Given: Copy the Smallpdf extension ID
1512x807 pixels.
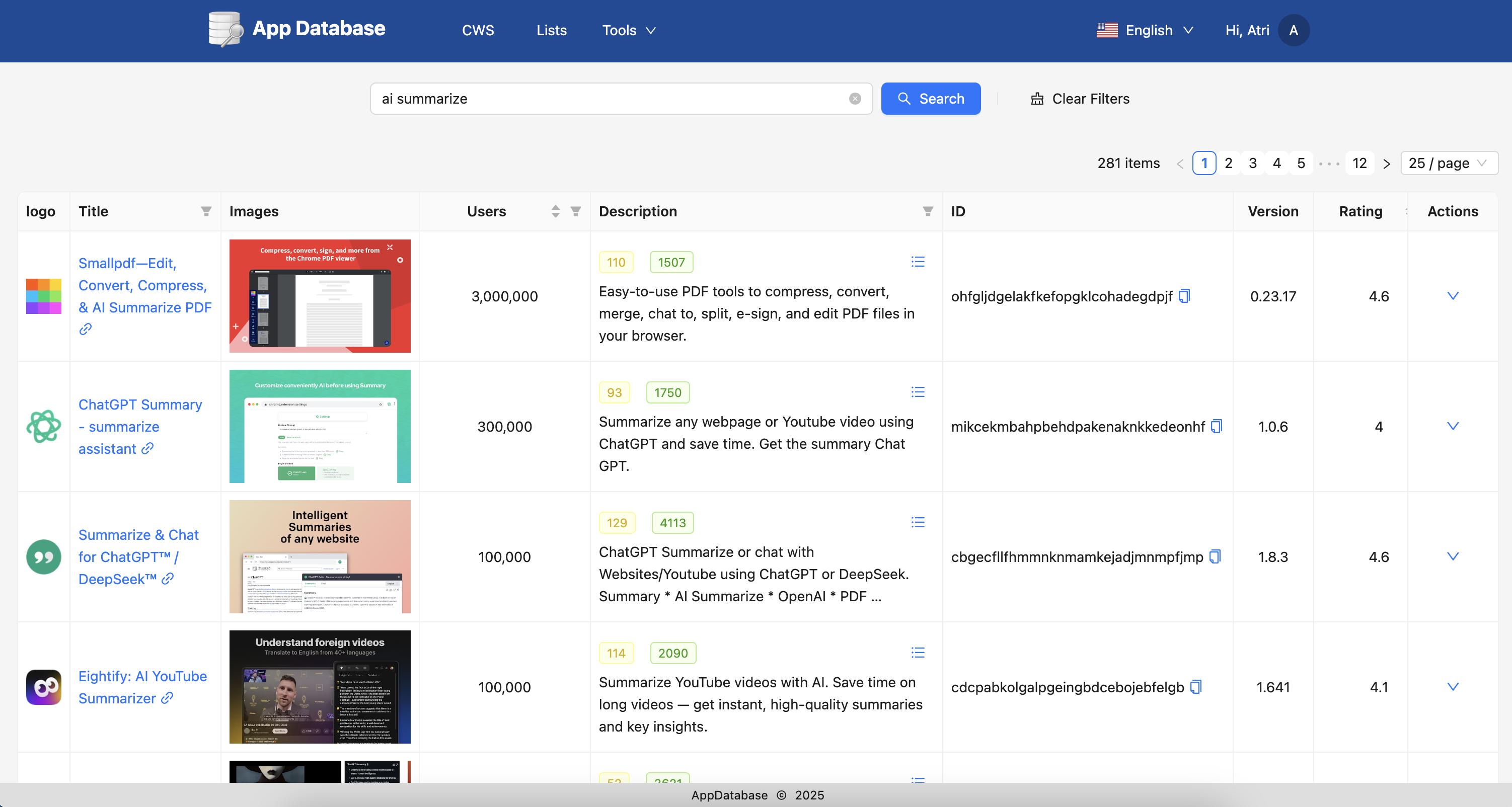Looking at the screenshot, I should [1184, 296].
